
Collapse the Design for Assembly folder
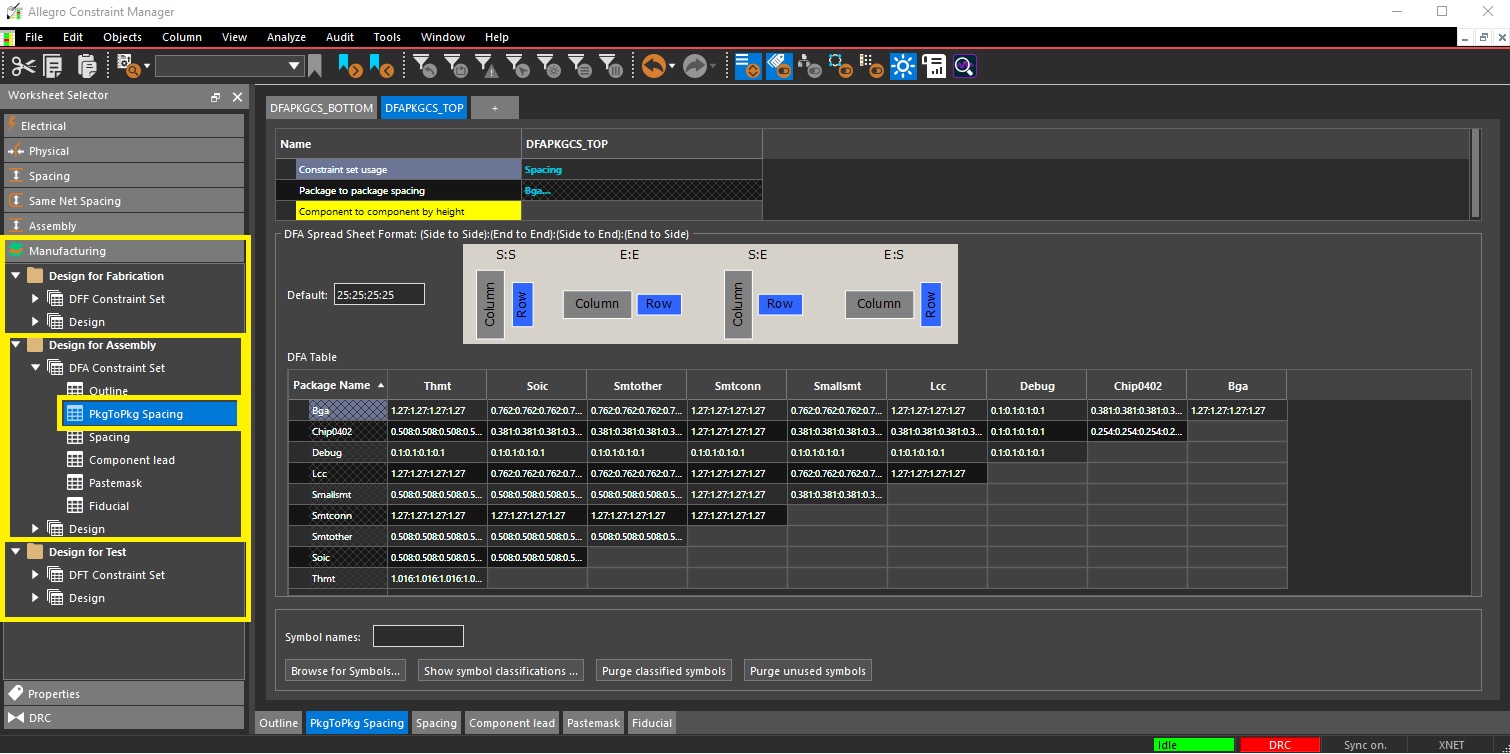16,345
